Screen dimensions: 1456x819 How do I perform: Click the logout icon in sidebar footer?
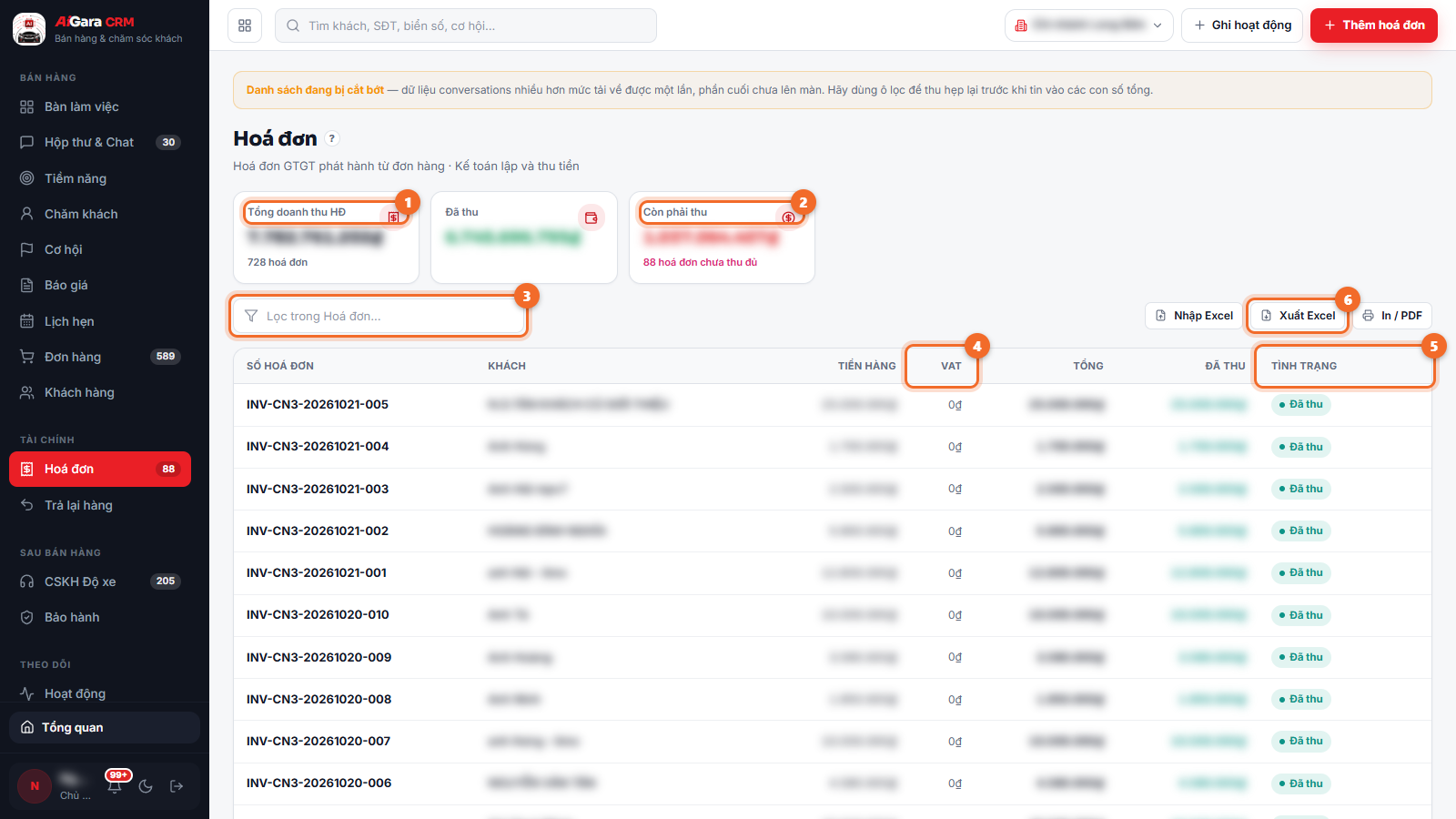[177, 786]
